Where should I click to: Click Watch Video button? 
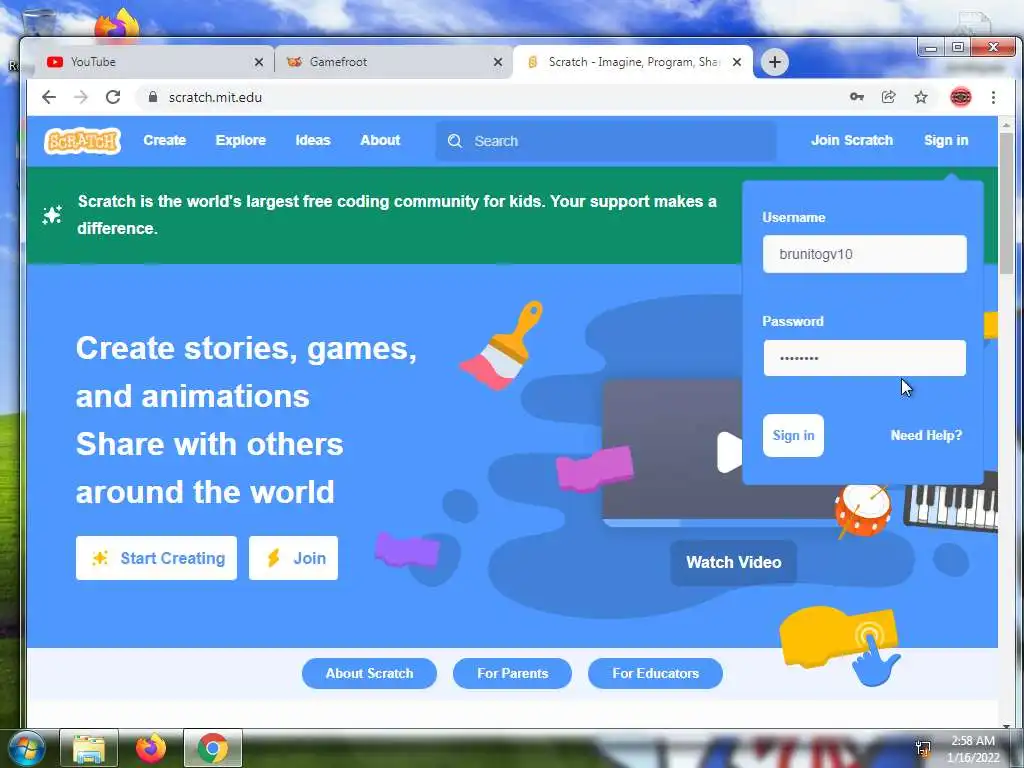pyautogui.click(x=733, y=562)
